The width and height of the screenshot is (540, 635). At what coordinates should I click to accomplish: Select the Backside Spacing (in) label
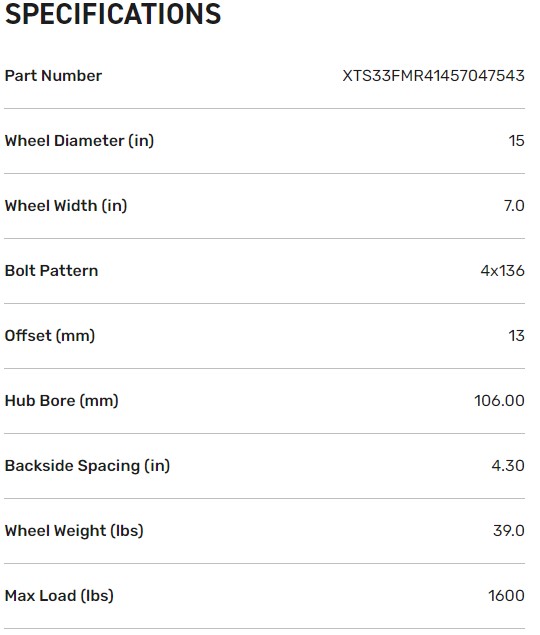[87, 466]
